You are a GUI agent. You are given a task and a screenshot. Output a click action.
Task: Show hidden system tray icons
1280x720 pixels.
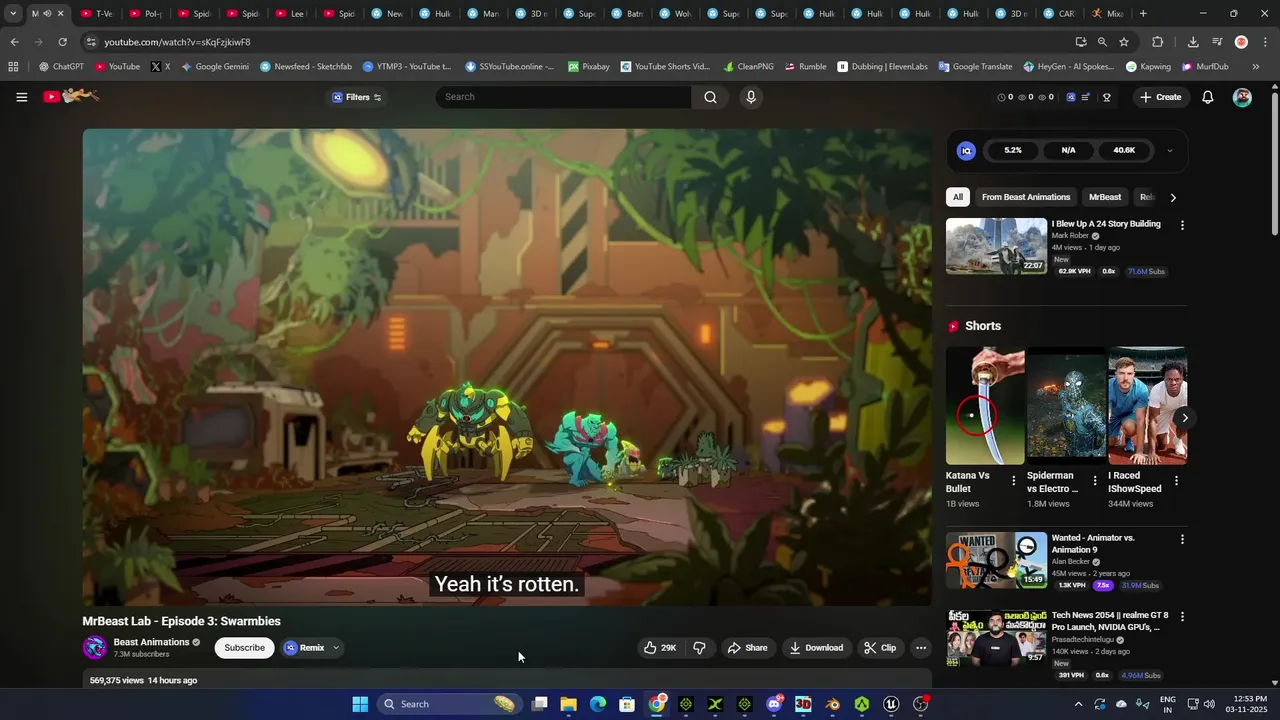(1078, 704)
